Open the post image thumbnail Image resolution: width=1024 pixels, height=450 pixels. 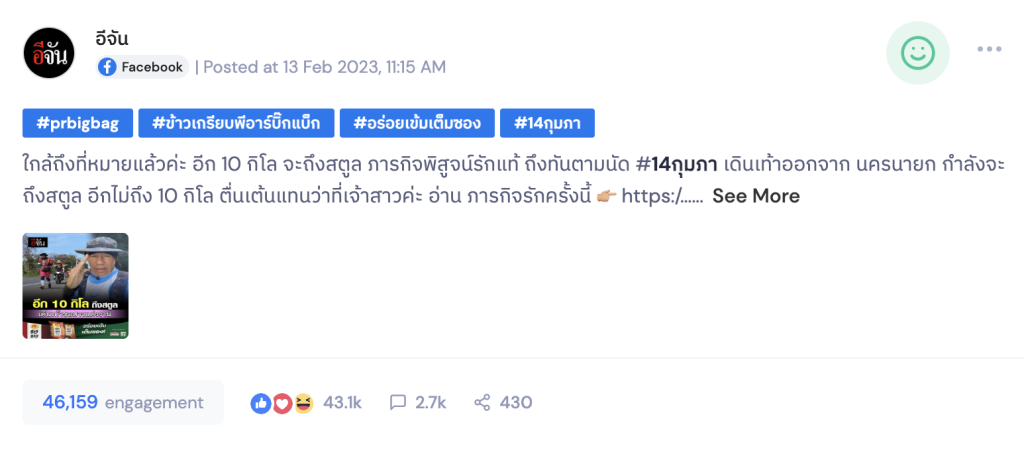click(76, 286)
